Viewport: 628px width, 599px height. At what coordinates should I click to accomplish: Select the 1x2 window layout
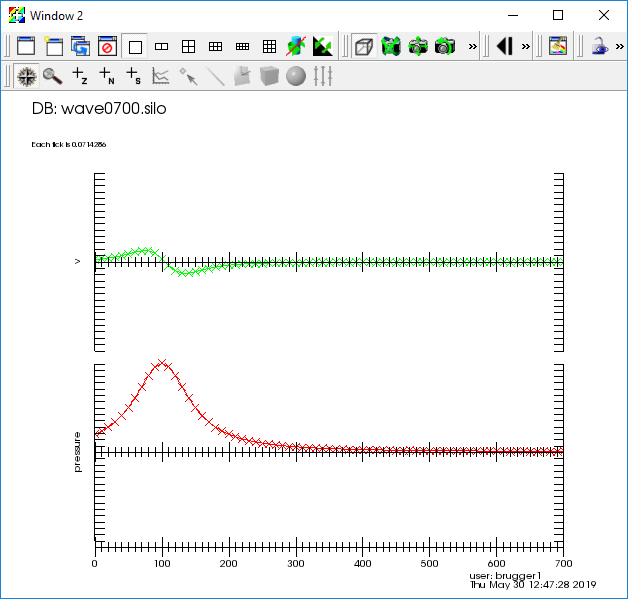pos(161,46)
